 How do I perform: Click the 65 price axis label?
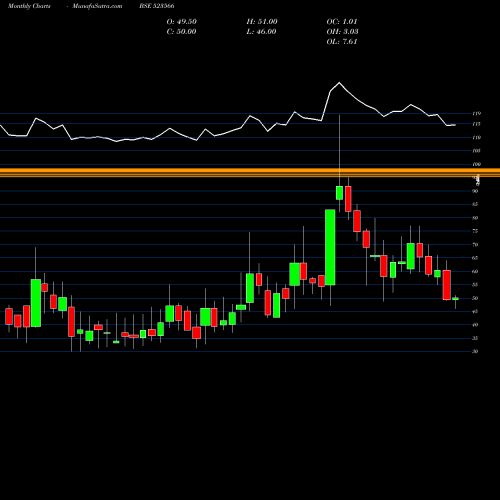475,258
